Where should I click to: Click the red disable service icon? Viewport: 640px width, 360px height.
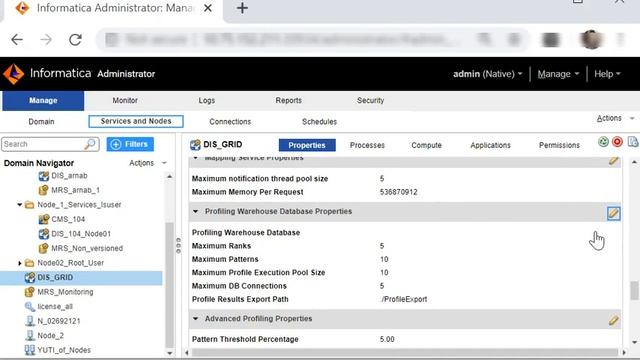[617, 142]
